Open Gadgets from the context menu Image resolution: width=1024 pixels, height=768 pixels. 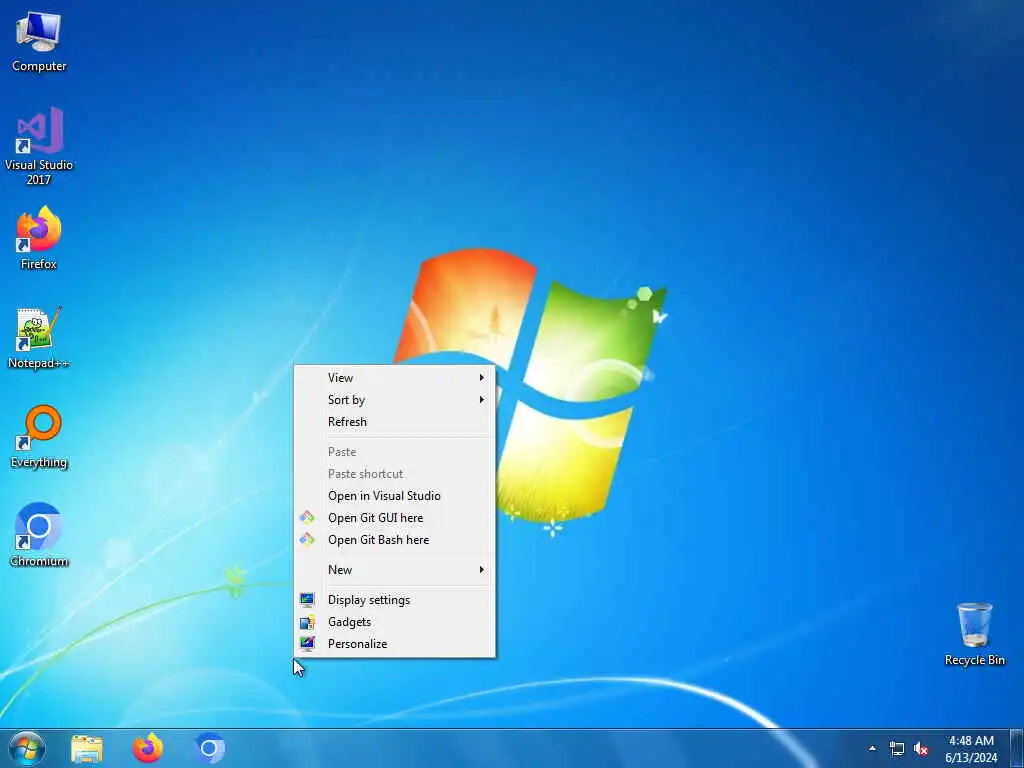(x=394, y=622)
